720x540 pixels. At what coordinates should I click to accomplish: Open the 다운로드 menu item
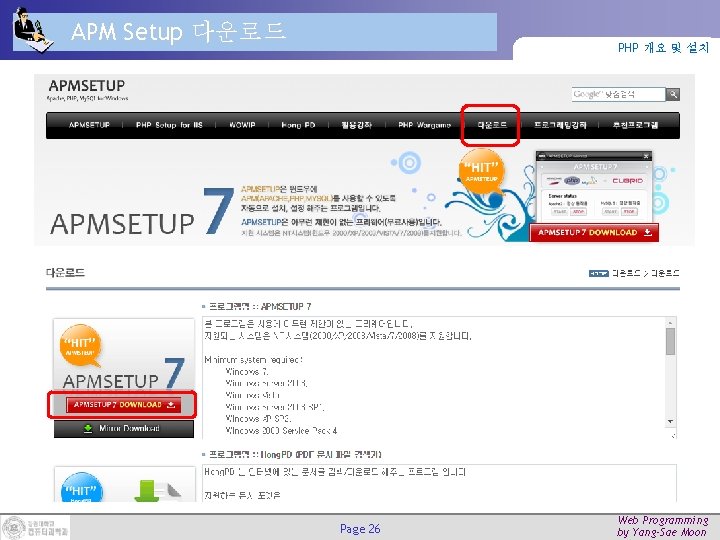click(x=492, y=125)
